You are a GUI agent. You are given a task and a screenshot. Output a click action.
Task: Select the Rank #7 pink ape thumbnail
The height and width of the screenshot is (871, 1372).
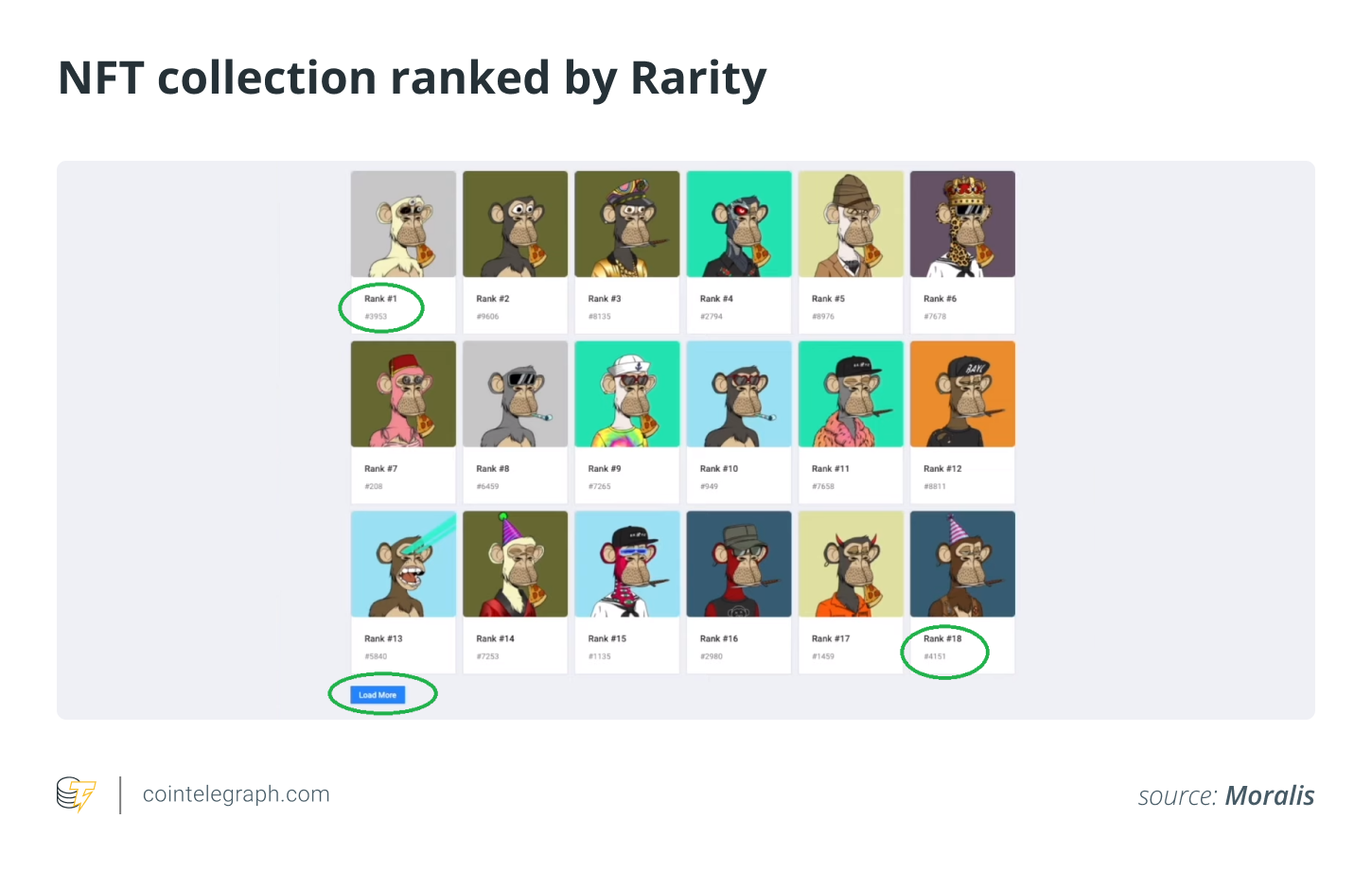[x=403, y=394]
